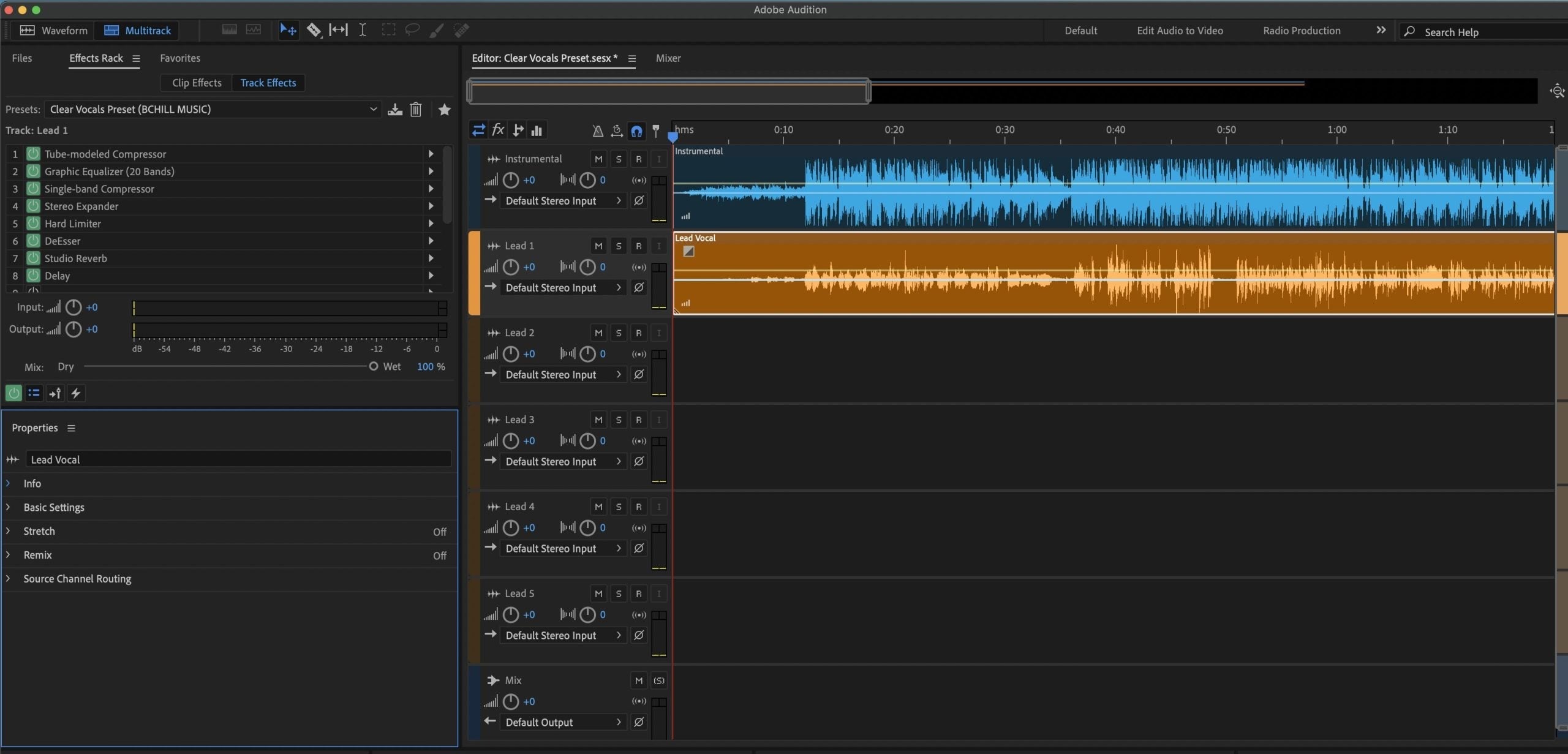Viewport: 1568px width, 754px height.
Task: Choose the Lasso Selection tool
Action: pos(412,29)
